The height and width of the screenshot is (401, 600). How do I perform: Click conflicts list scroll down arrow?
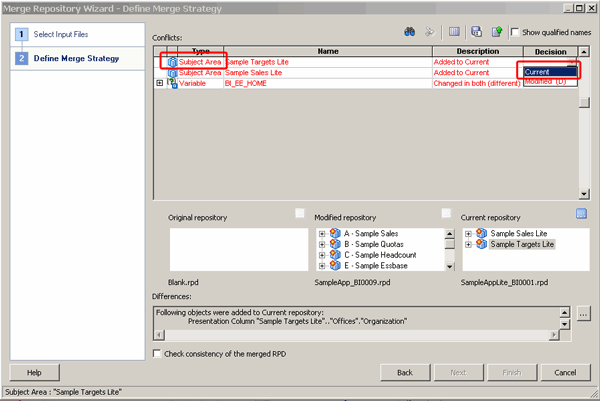[584, 194]
